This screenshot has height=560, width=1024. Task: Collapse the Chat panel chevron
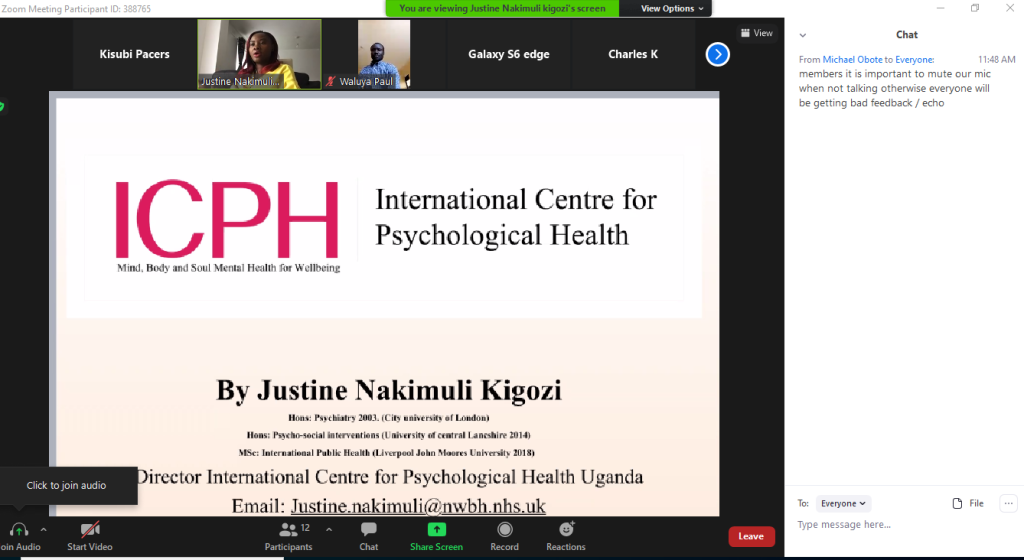click(802, 35)
